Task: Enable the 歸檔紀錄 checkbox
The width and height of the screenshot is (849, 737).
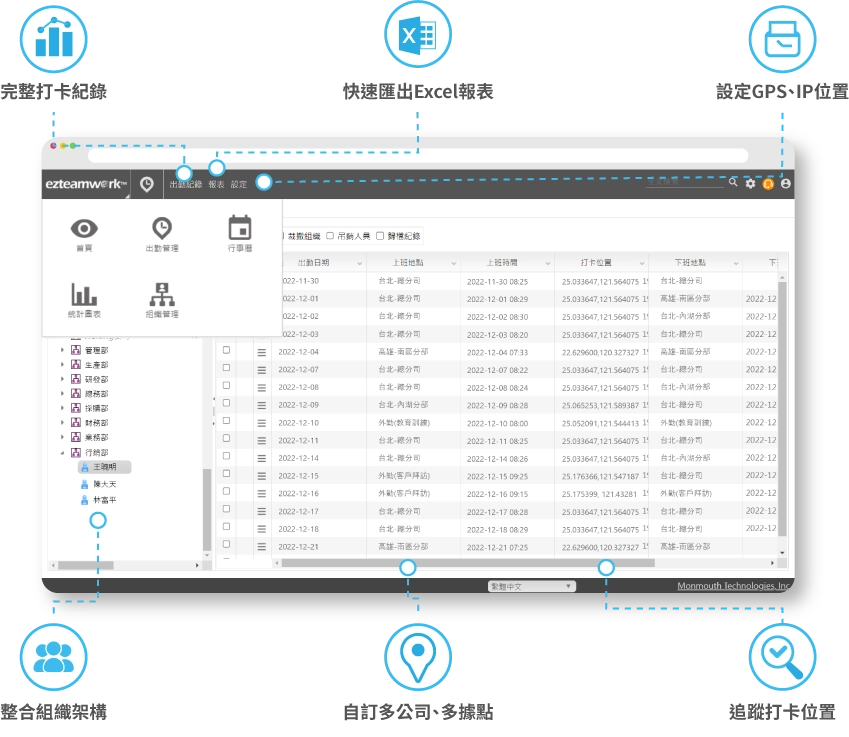Action: [x=380, y=236]
